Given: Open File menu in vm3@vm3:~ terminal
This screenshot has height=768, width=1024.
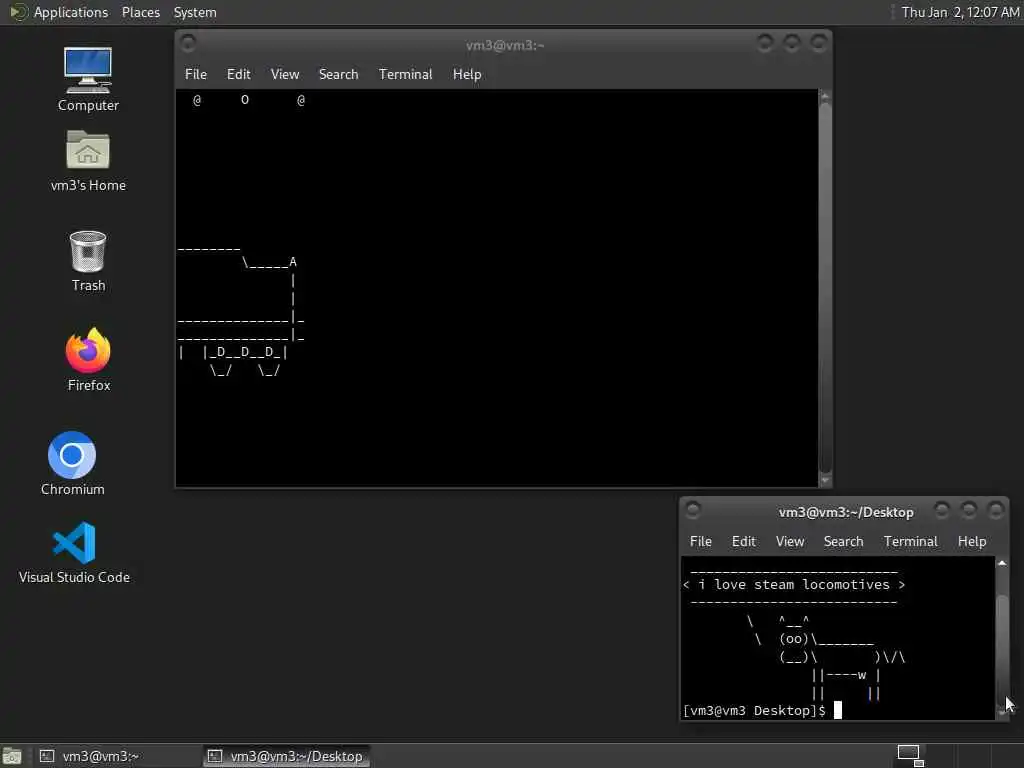Looking at the screenshot, I should pyautogui.click(x=195, y=74).
